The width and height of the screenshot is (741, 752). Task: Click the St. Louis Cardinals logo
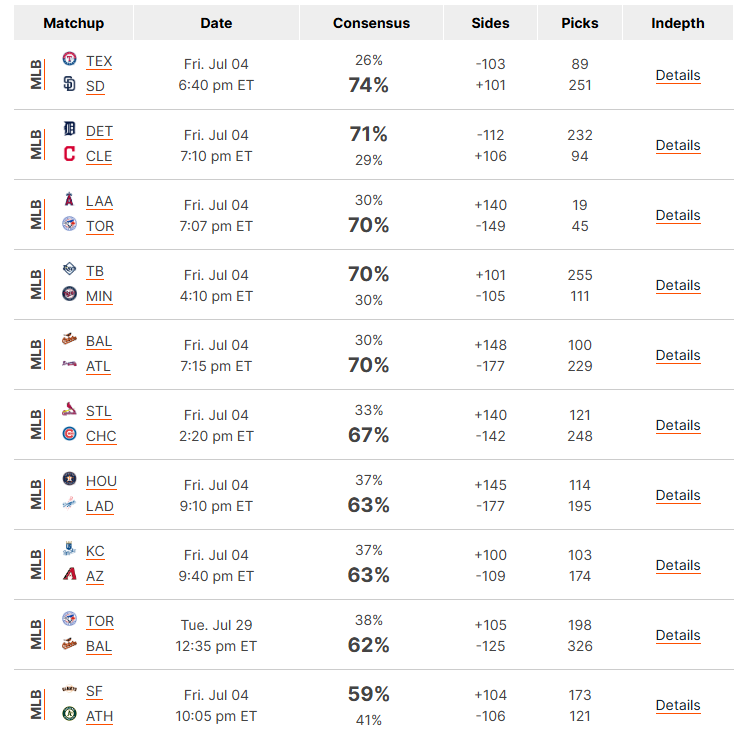(70, 409)
